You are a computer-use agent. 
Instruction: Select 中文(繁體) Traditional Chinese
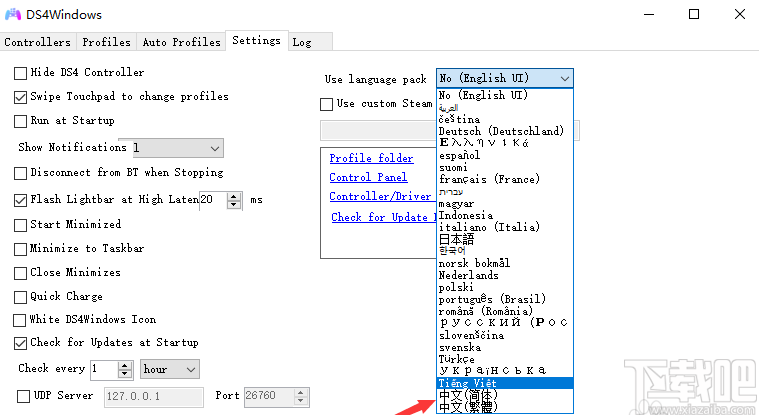(505, 407)
